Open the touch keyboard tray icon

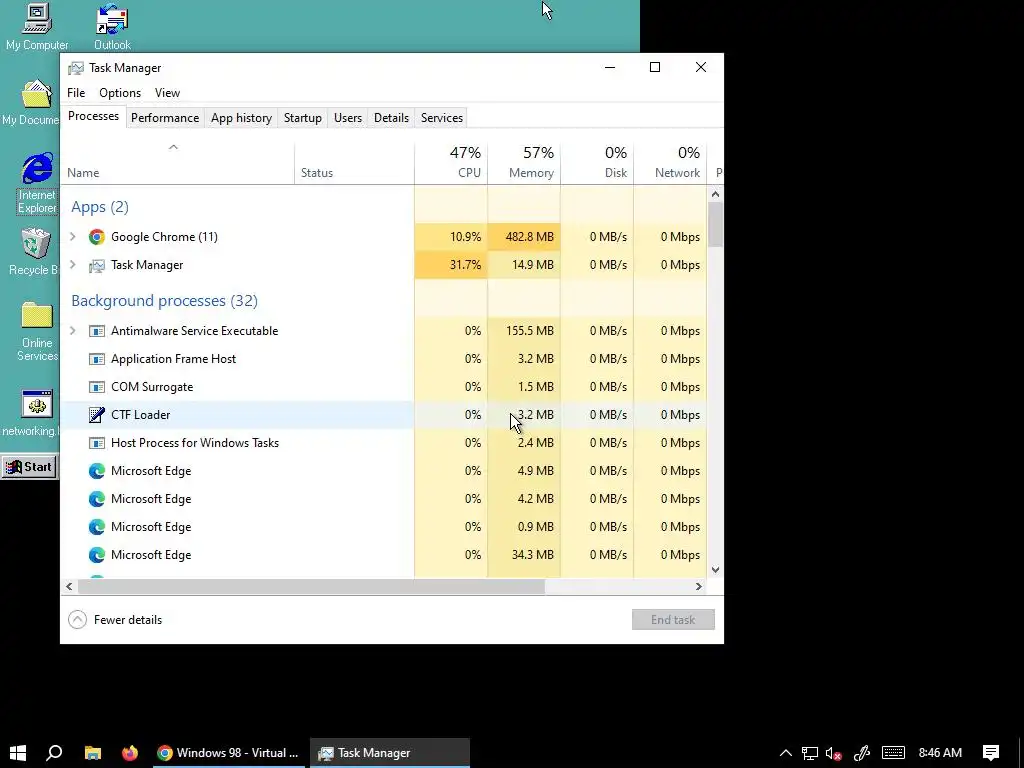click(893, 753)
